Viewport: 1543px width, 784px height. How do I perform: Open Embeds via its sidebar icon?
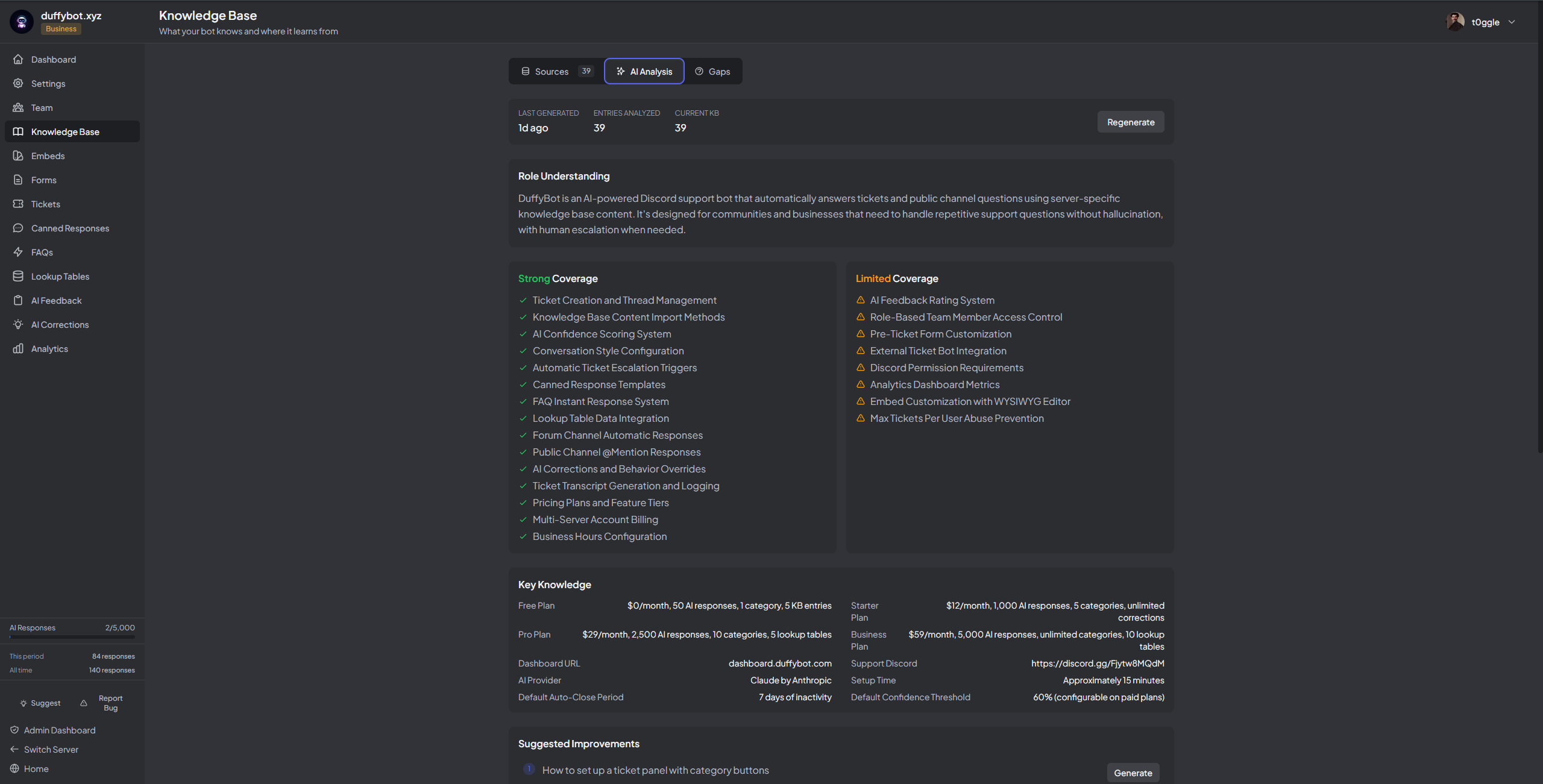click(x=18, y=155)
